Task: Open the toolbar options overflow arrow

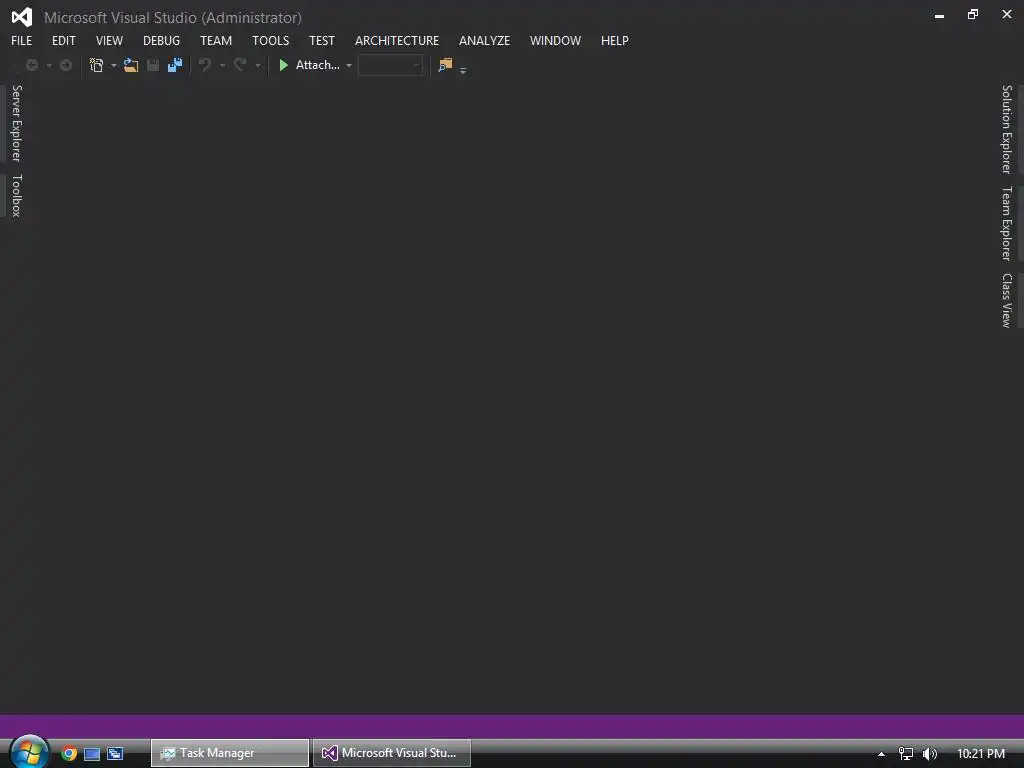Action: (463, 70)
